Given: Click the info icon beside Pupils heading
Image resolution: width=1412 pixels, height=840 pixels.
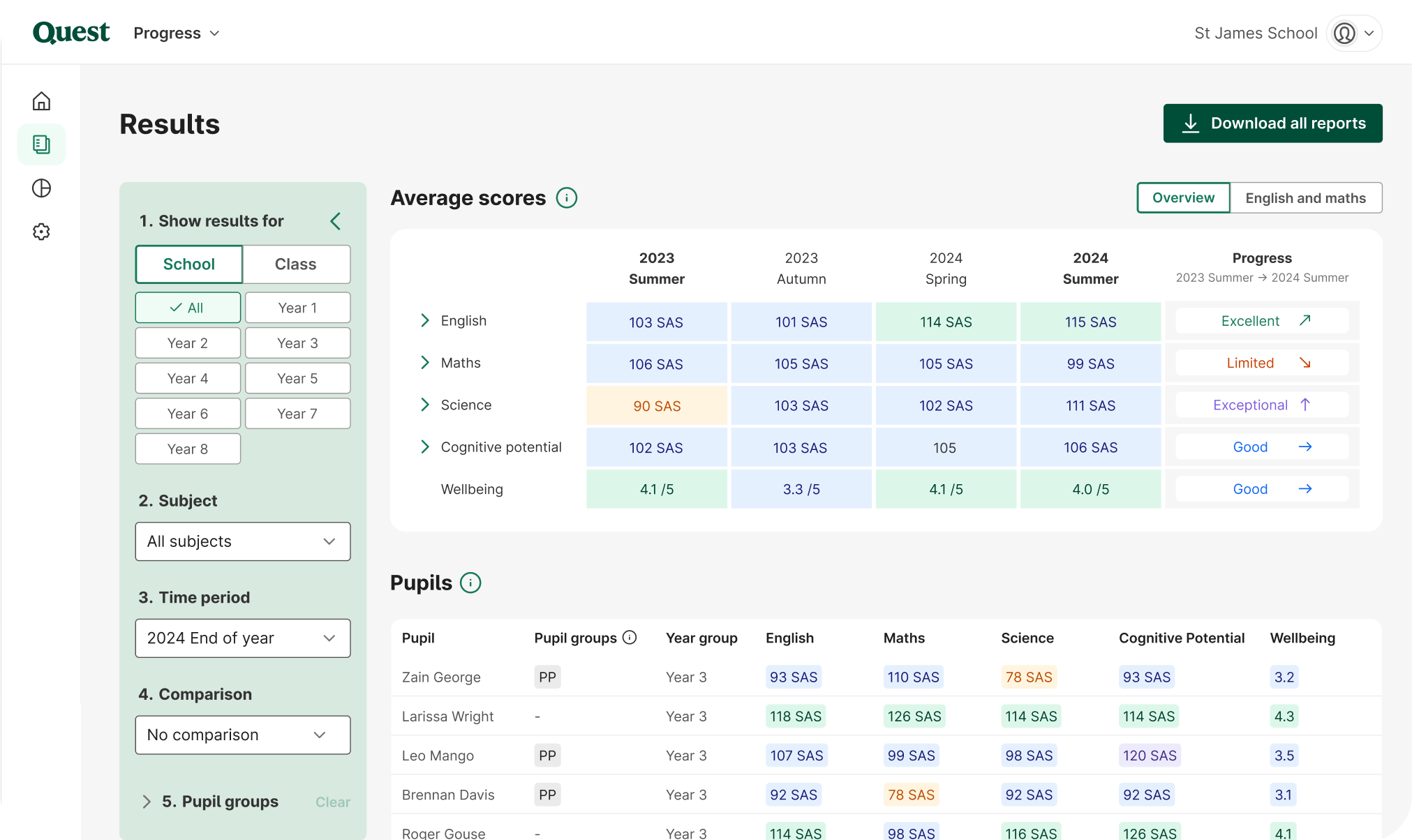Looking at the screenshot, I should tap(470, 583).
